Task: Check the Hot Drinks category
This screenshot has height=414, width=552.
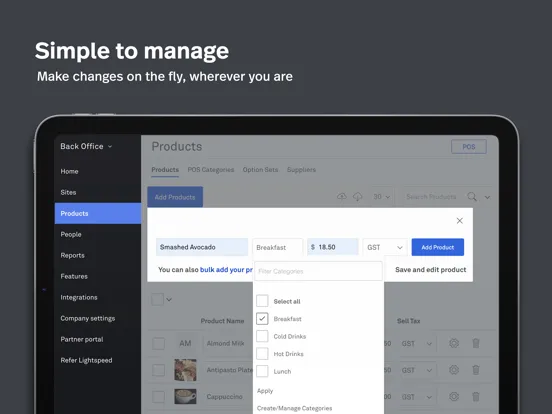Action: 262,353
